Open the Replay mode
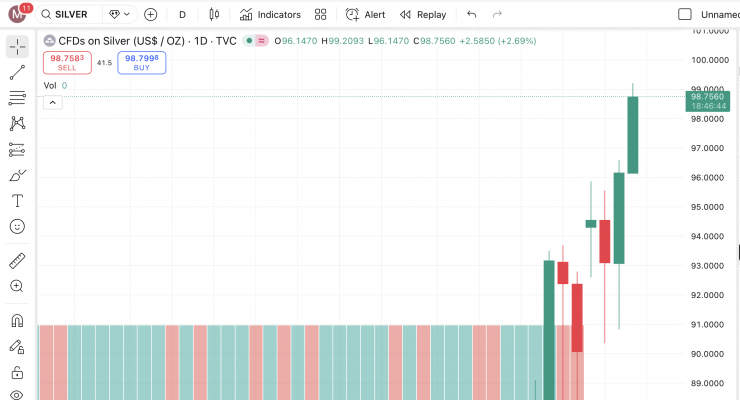740x400 pixels. pos(423,15)
